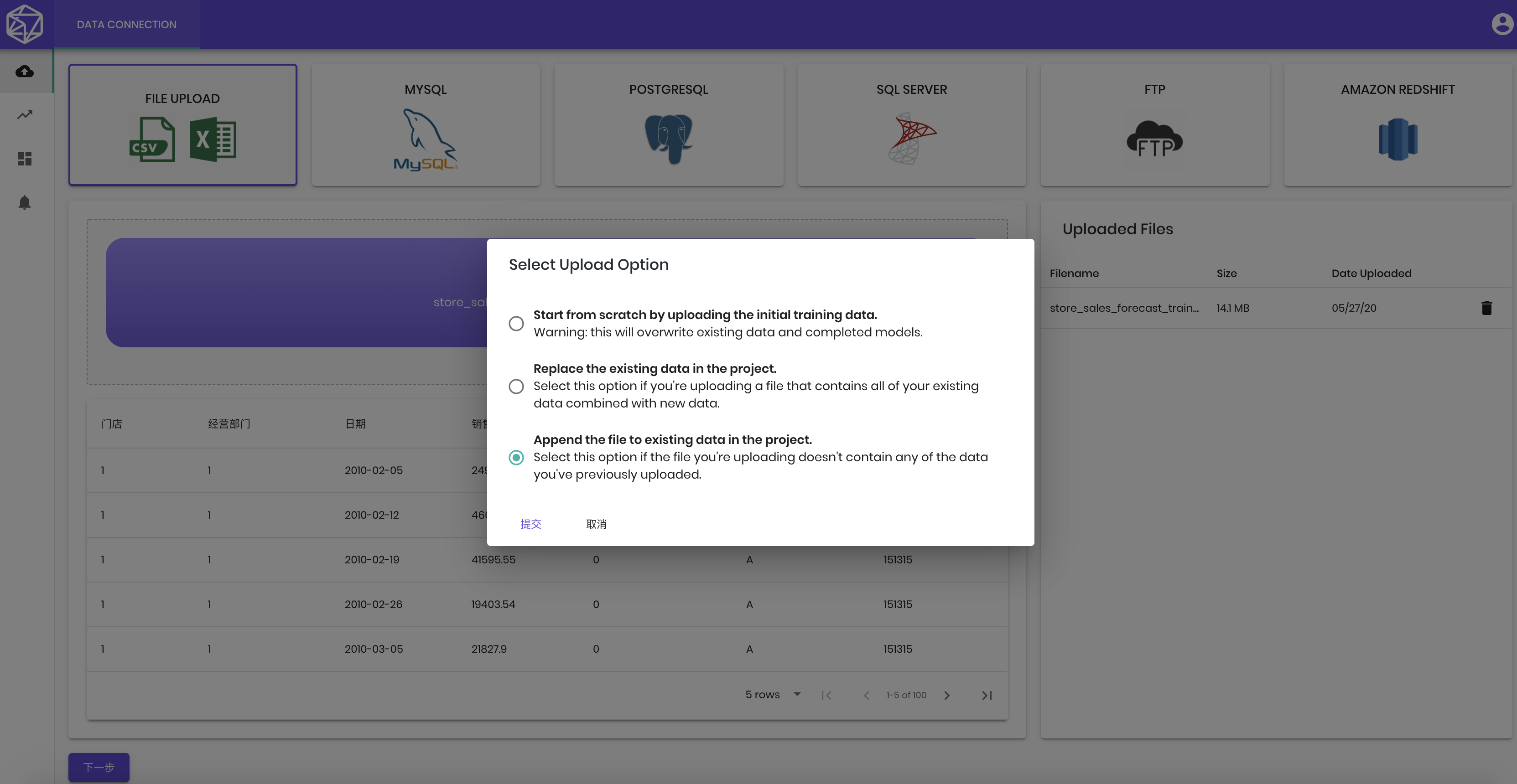
Task: Open the notifications bell sidebar icon
Action: (25, 202)
